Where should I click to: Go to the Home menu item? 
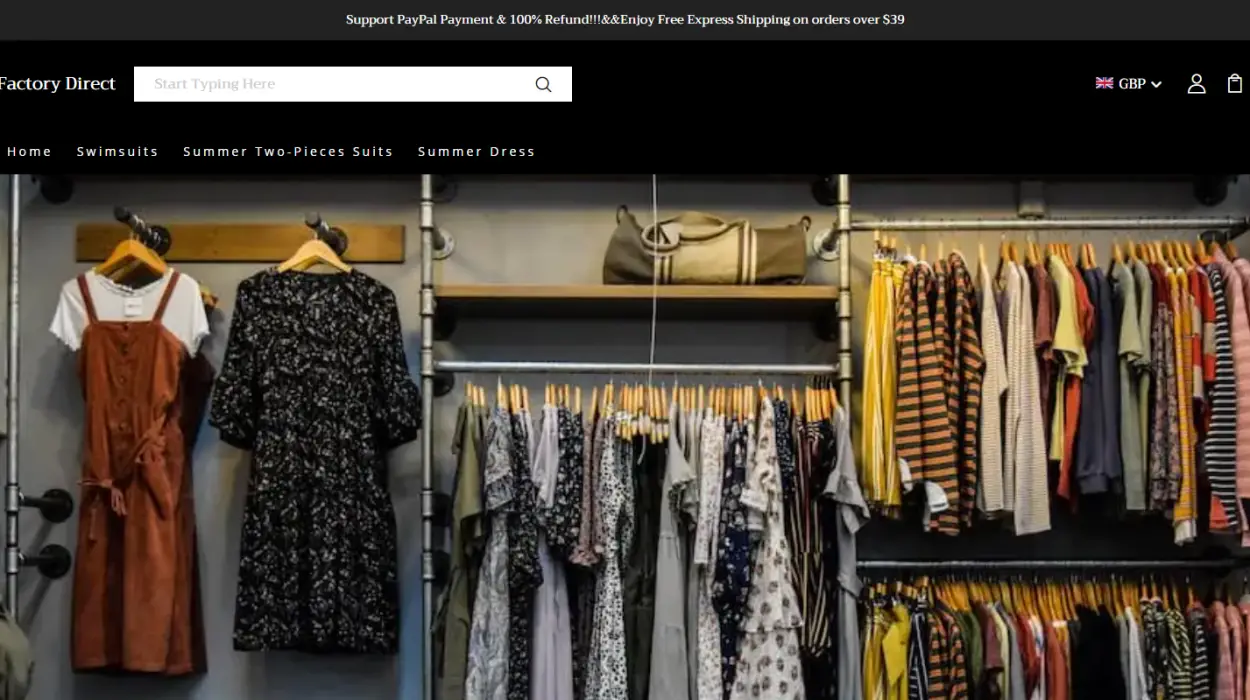click(x=29, y=151)
